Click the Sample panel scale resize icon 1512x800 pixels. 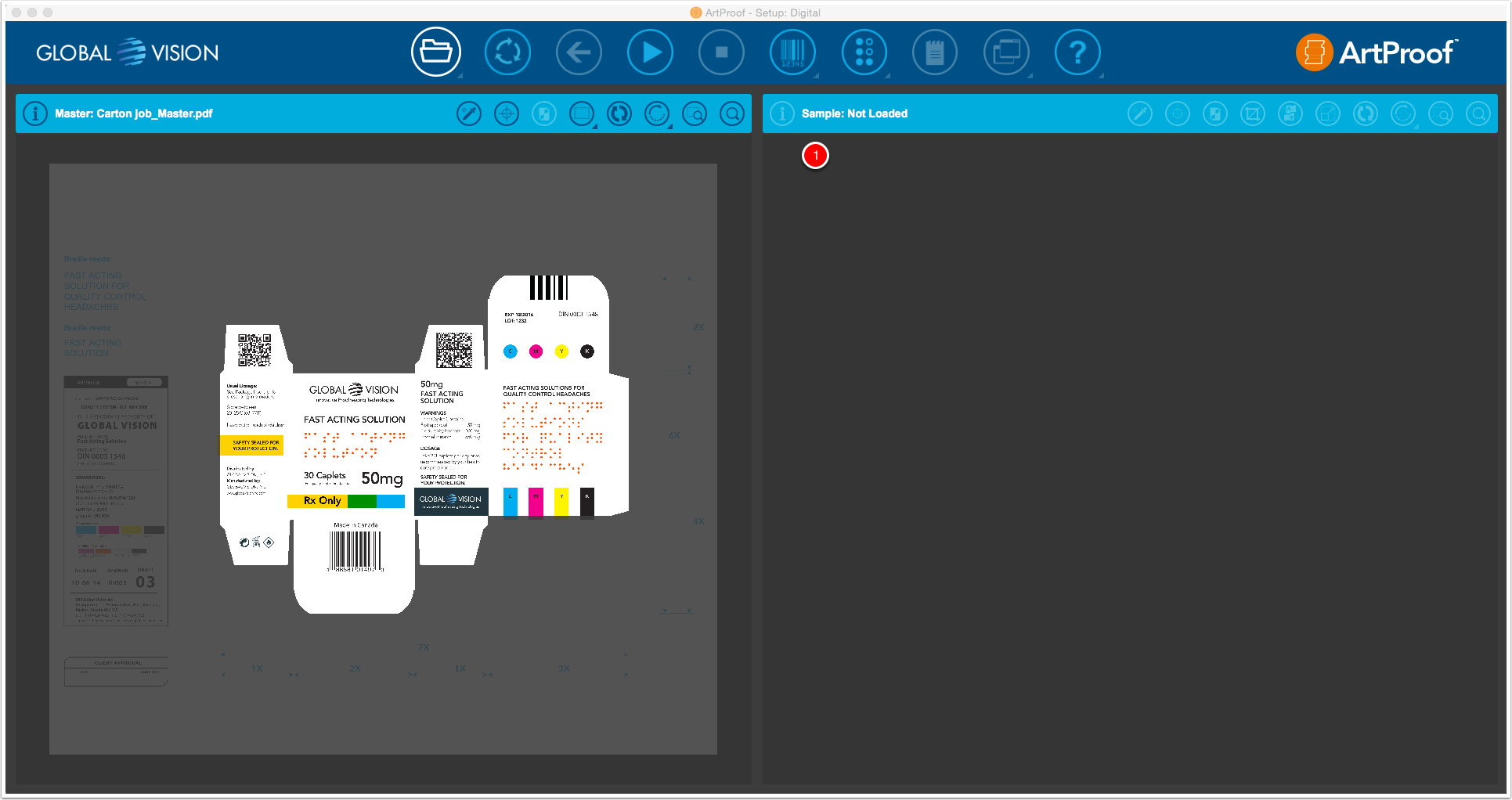(x=1328, y=114)
